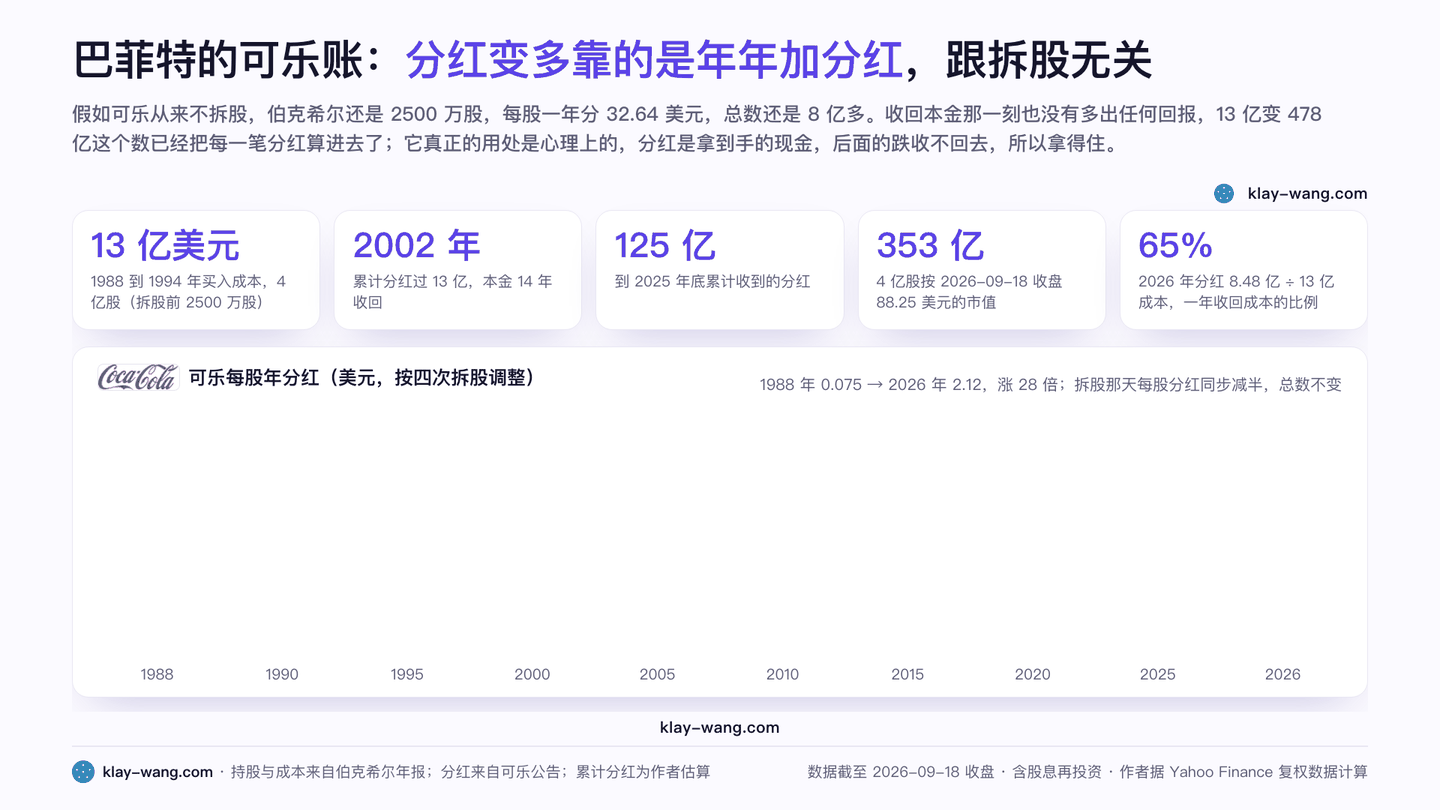Click the 2000 axis label on the chart
The image size is (1440, 810).
pyautogui.click(x=532, y=674)
